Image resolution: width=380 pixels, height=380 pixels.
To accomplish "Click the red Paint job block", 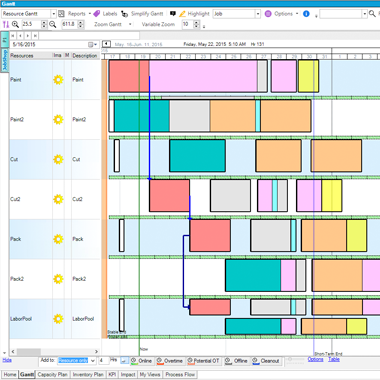I will click(x=129, y=76).
